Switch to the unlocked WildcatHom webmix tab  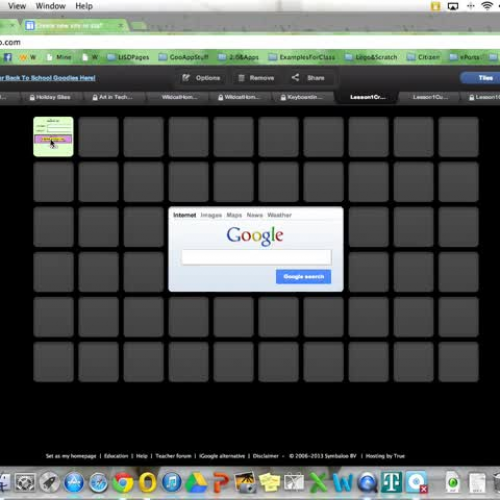coord(179,97)
